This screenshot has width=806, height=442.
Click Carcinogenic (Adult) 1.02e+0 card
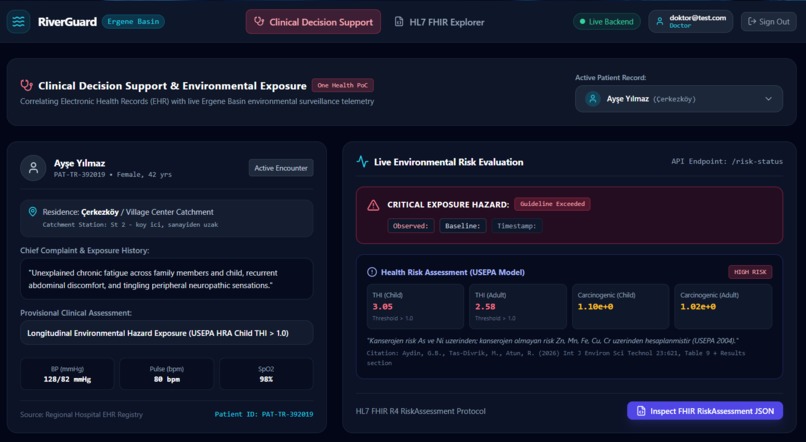[723, 306]
